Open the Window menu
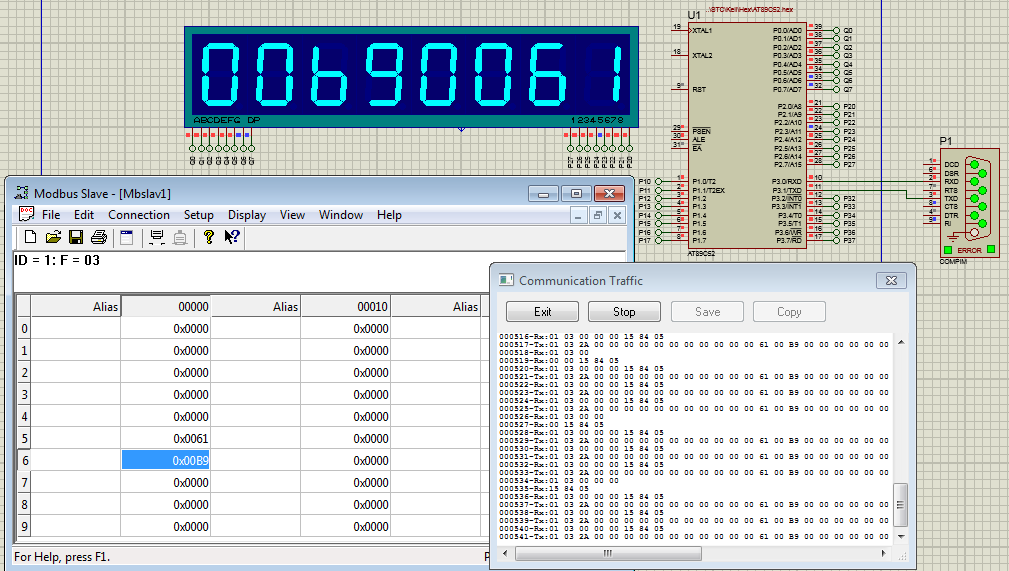1009x571 pixels. tap(341, 215)
